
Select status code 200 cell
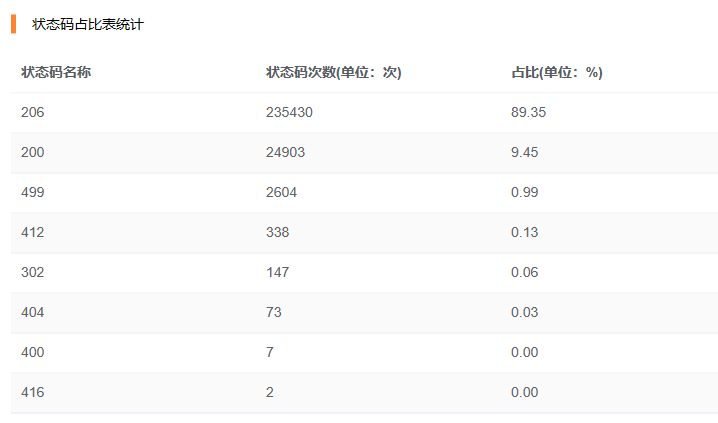click(x=33, y=153)
